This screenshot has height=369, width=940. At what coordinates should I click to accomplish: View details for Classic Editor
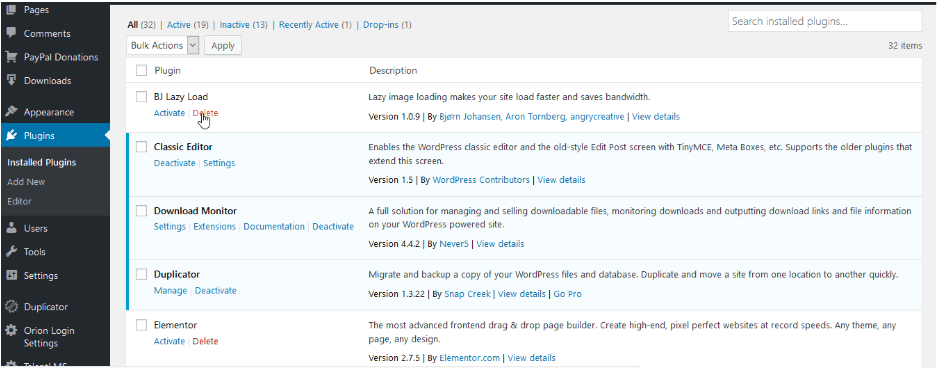pyautogui.click(x=561, y=180)
